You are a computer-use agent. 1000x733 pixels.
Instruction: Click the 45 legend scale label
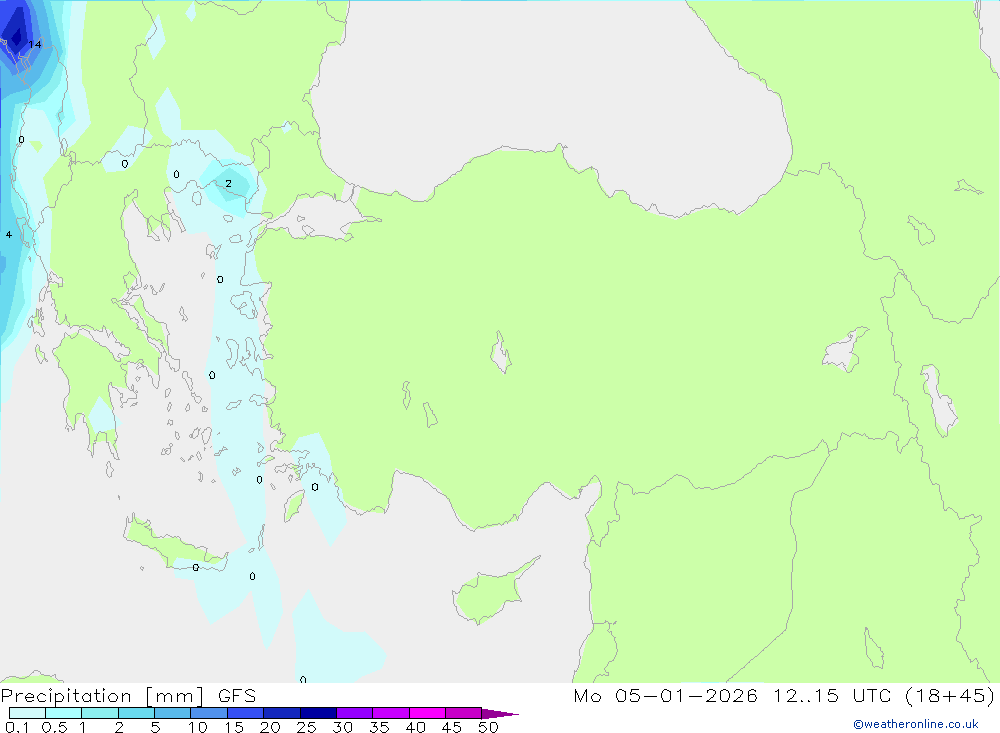pos(452,727)
